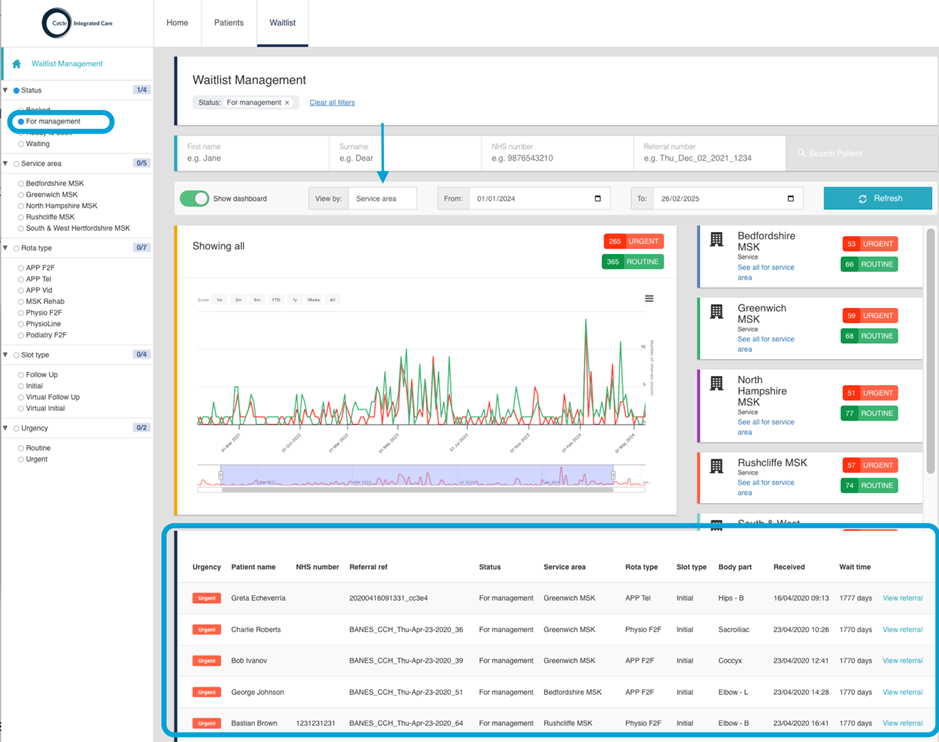The height and width of the screenshot is (742, 939).
Task: Open the To date calendar picker icon
Action: [x=790, y=199]
